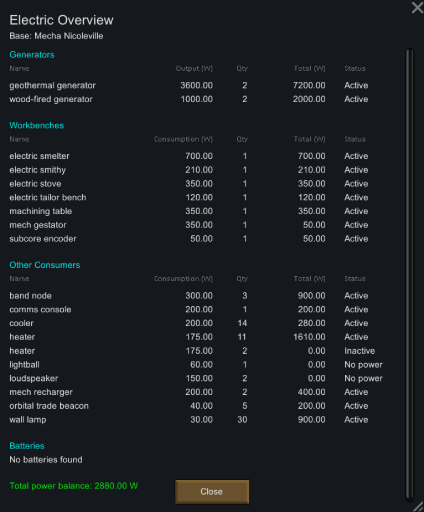Click the Total power balance text
Image resolution: width=424 pixels, height=512 pixels.
(74, 486)
